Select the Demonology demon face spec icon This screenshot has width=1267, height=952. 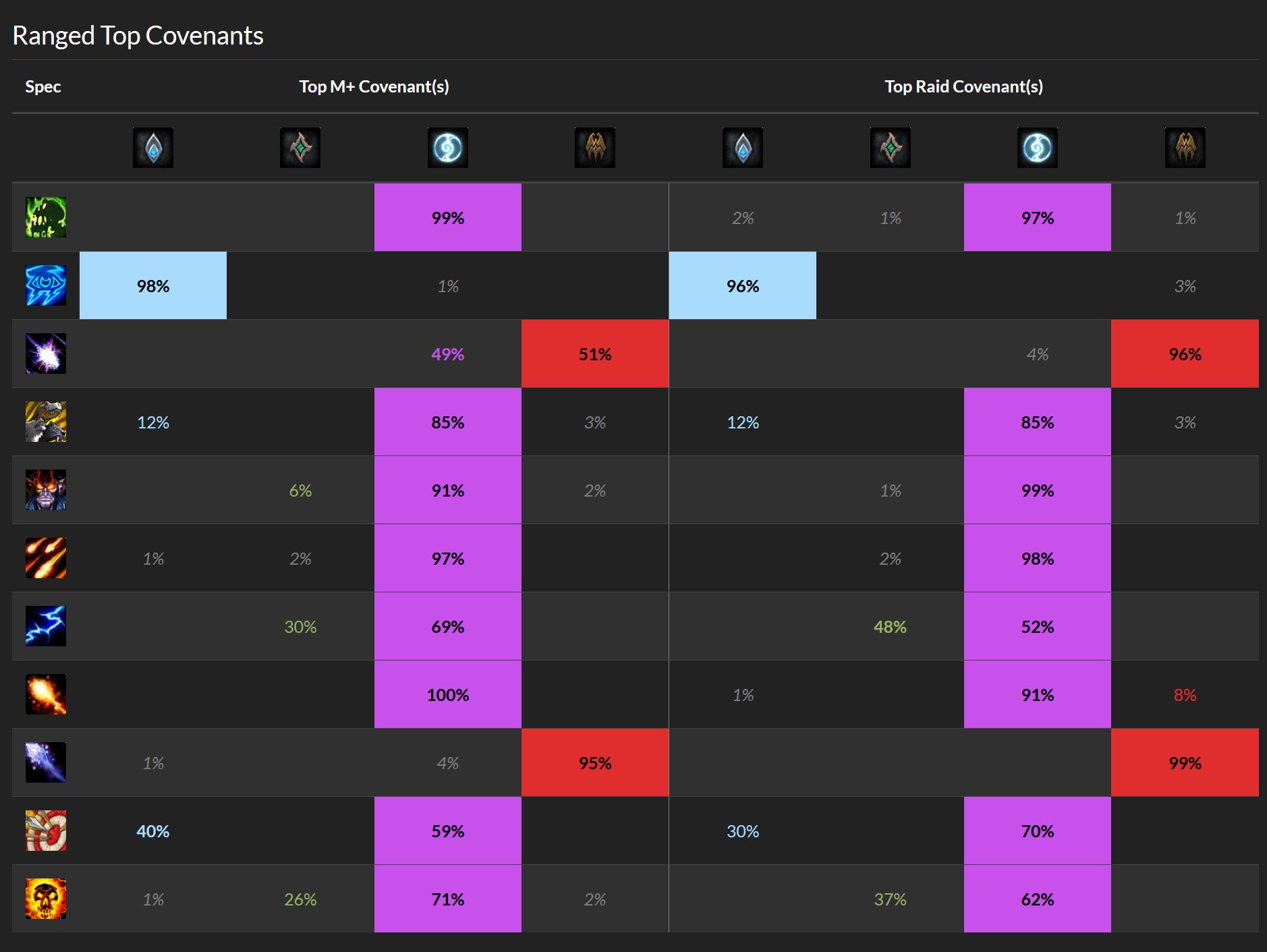click(x=46, y=490)
